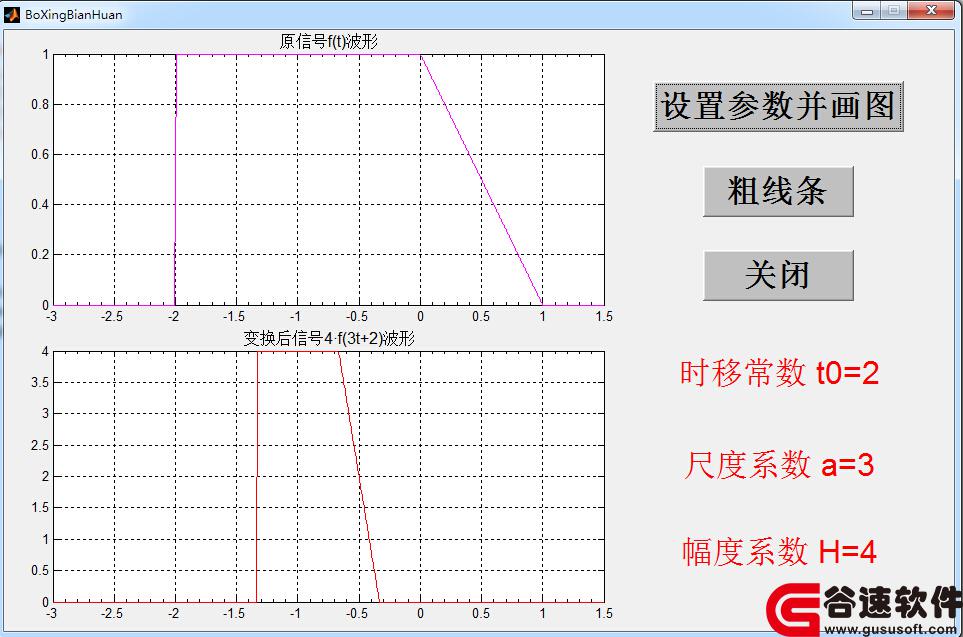Click the MATLAB icon in title bar
The width and height of the screenshot is (963, 637).
point(12,14)
